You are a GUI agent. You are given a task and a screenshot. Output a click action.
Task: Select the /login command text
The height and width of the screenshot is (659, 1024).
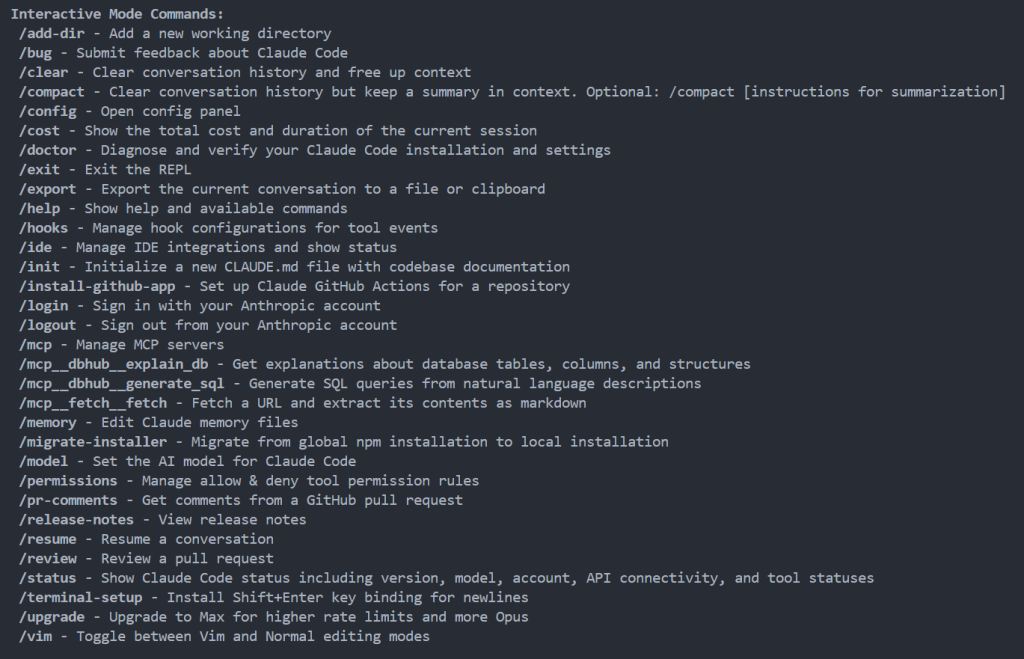click(x=43, y=306)
